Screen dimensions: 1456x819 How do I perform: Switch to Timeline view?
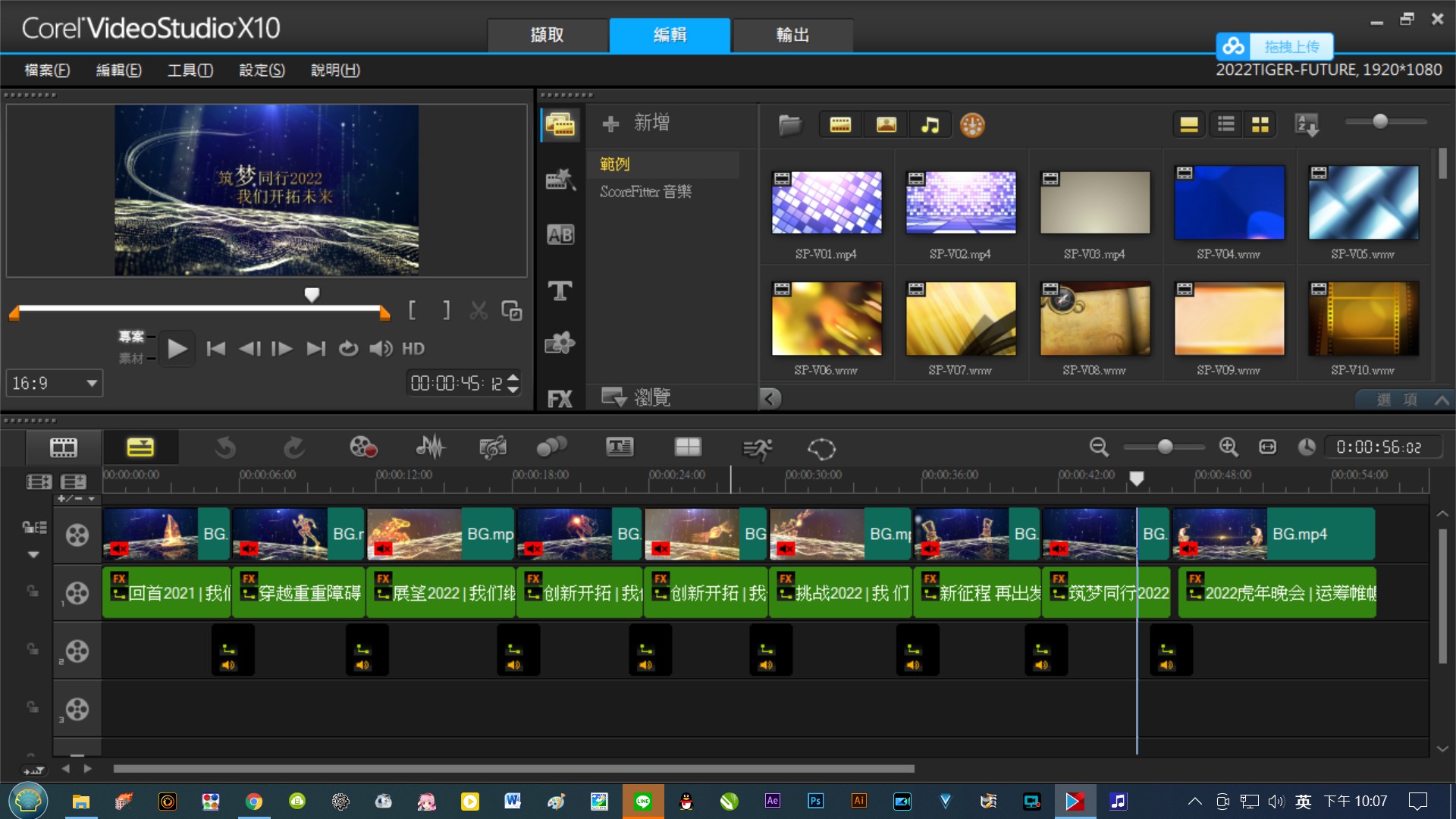click(x=140, y=447)
